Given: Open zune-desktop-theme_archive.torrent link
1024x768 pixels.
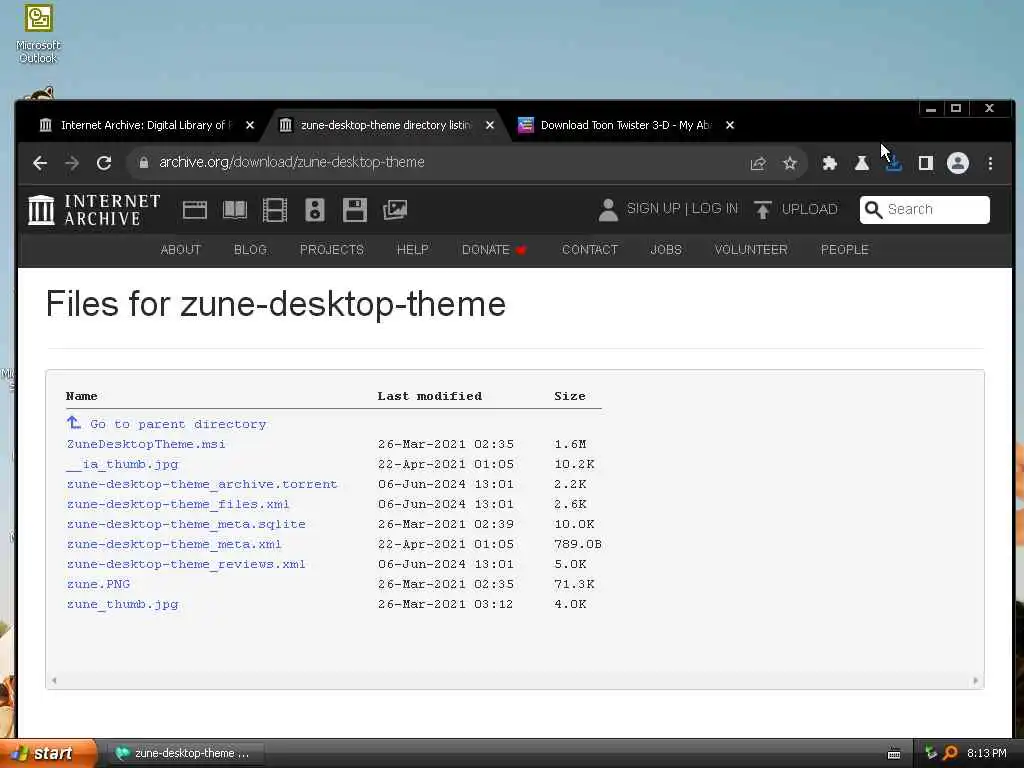Looking at the screenshot, I should click(202, 484).
